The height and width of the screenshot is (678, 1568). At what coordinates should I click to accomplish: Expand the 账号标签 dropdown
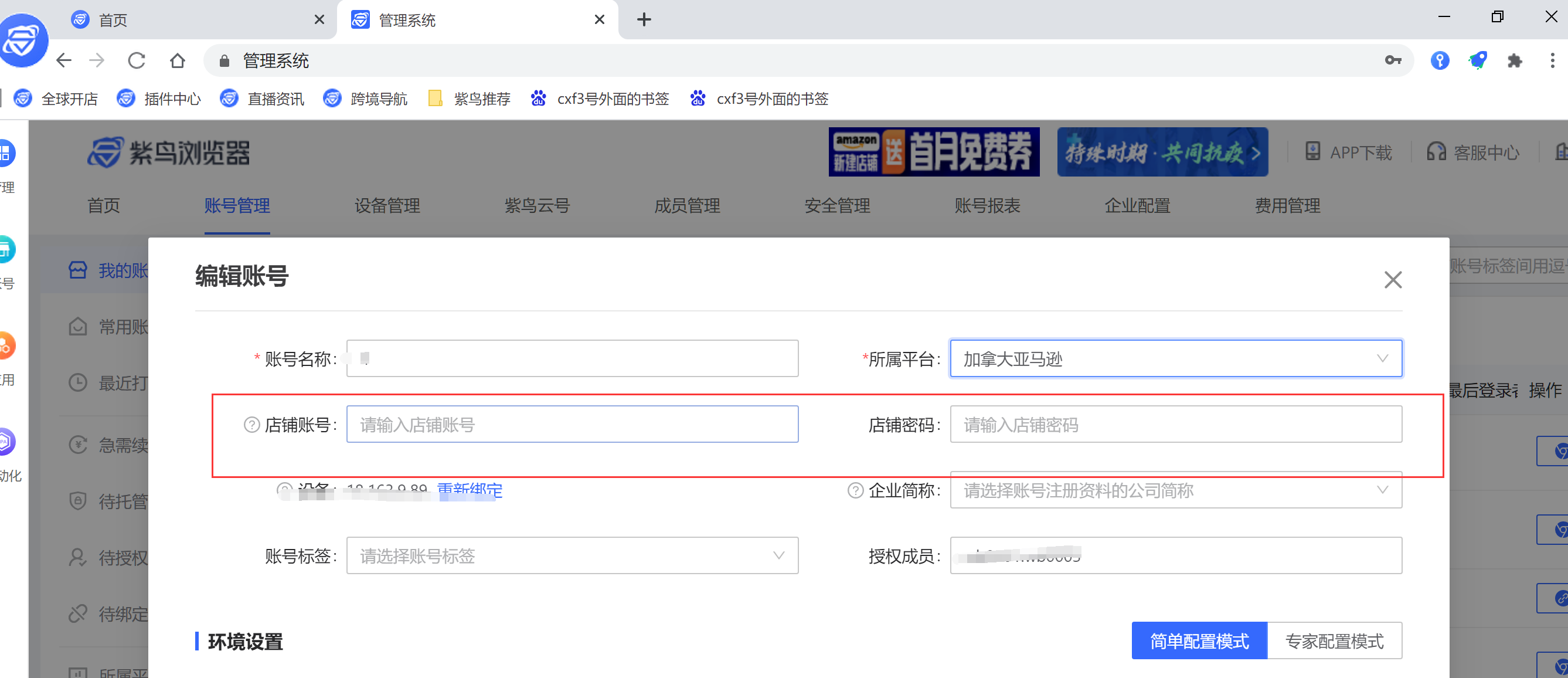click(x=572, y=555)
